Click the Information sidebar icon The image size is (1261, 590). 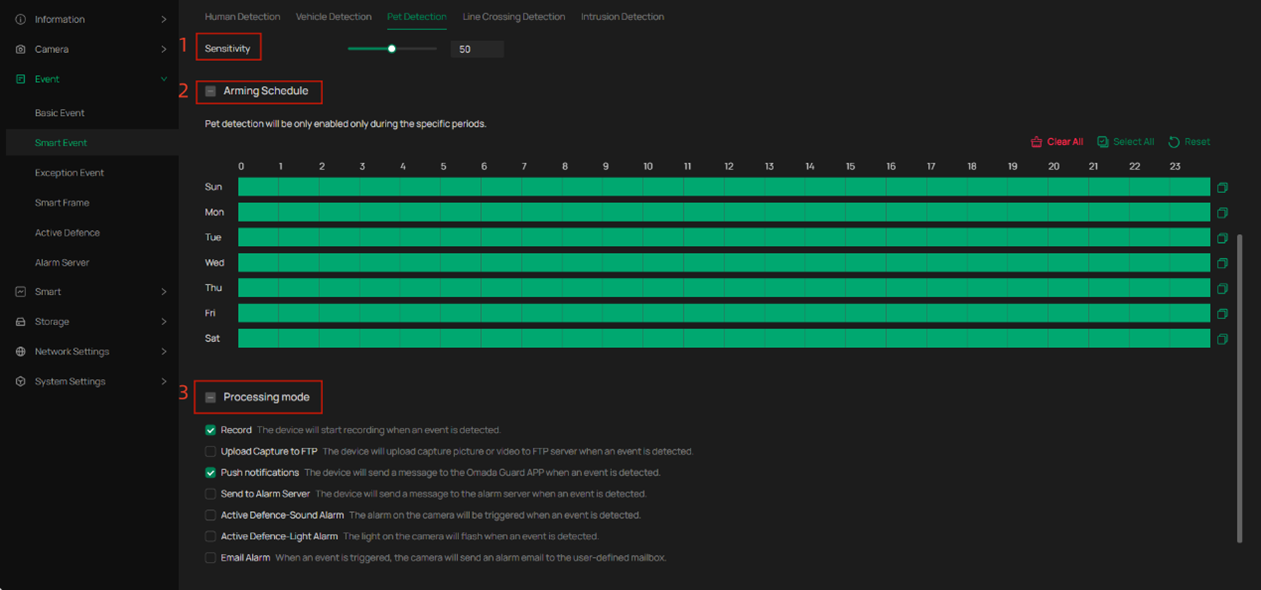coord(20,19)
